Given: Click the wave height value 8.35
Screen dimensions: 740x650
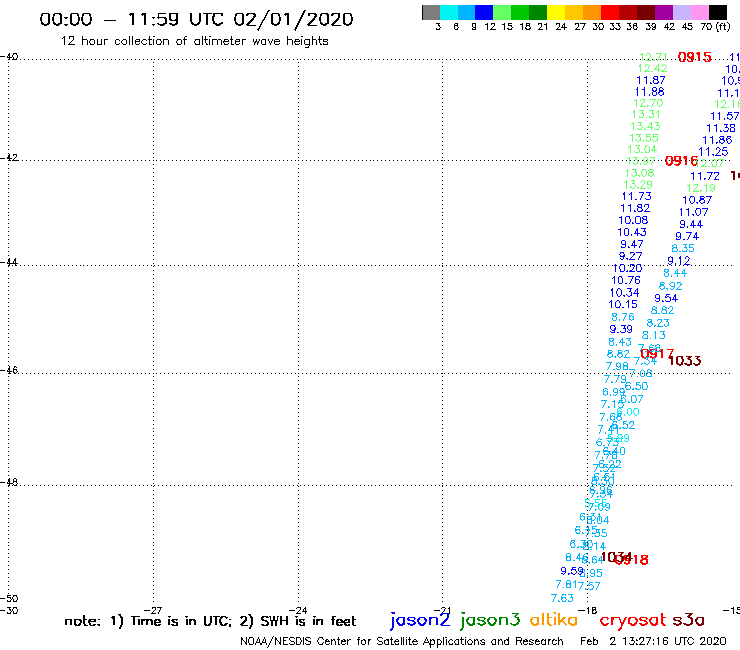Looking at the screenshot, I should pos(683,248).
